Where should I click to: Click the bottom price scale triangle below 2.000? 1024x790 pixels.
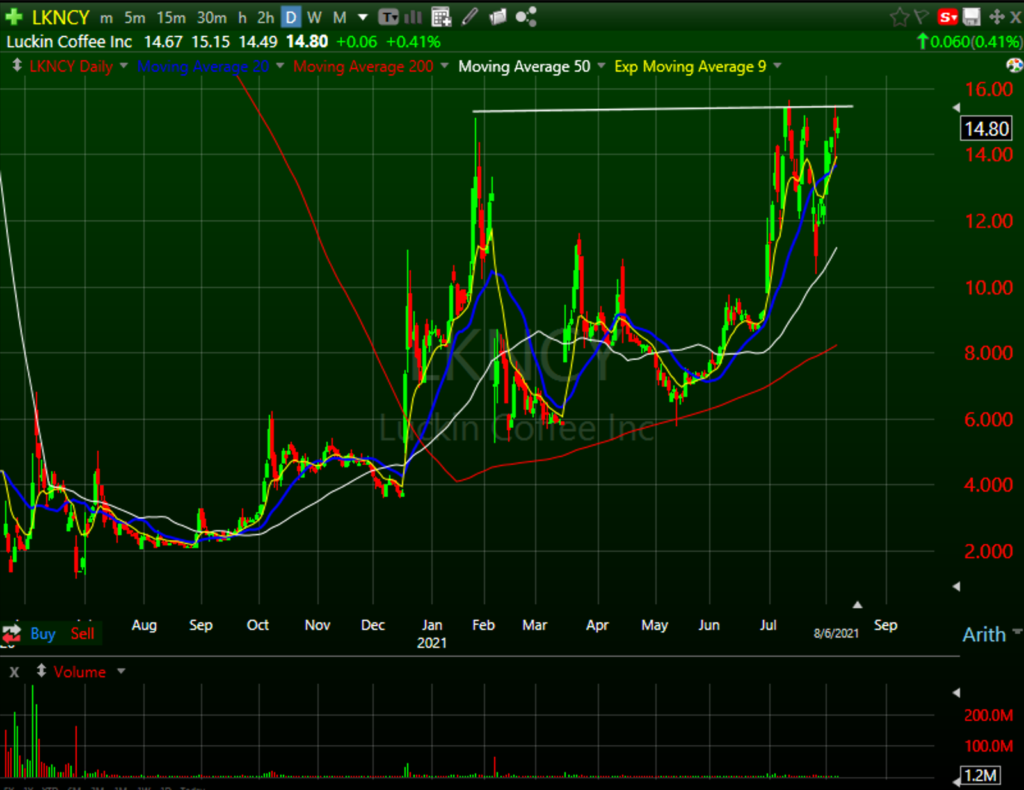click(956, 586)
